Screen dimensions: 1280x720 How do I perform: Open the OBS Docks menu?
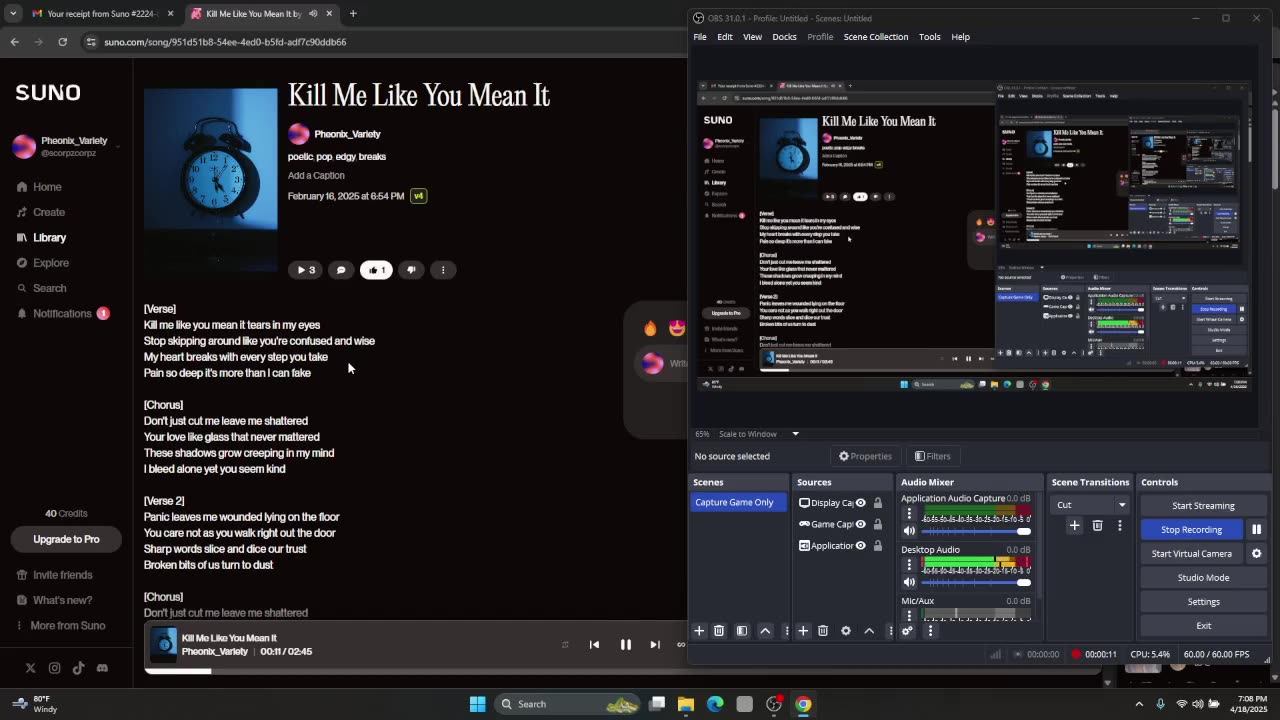pos(784,37)
